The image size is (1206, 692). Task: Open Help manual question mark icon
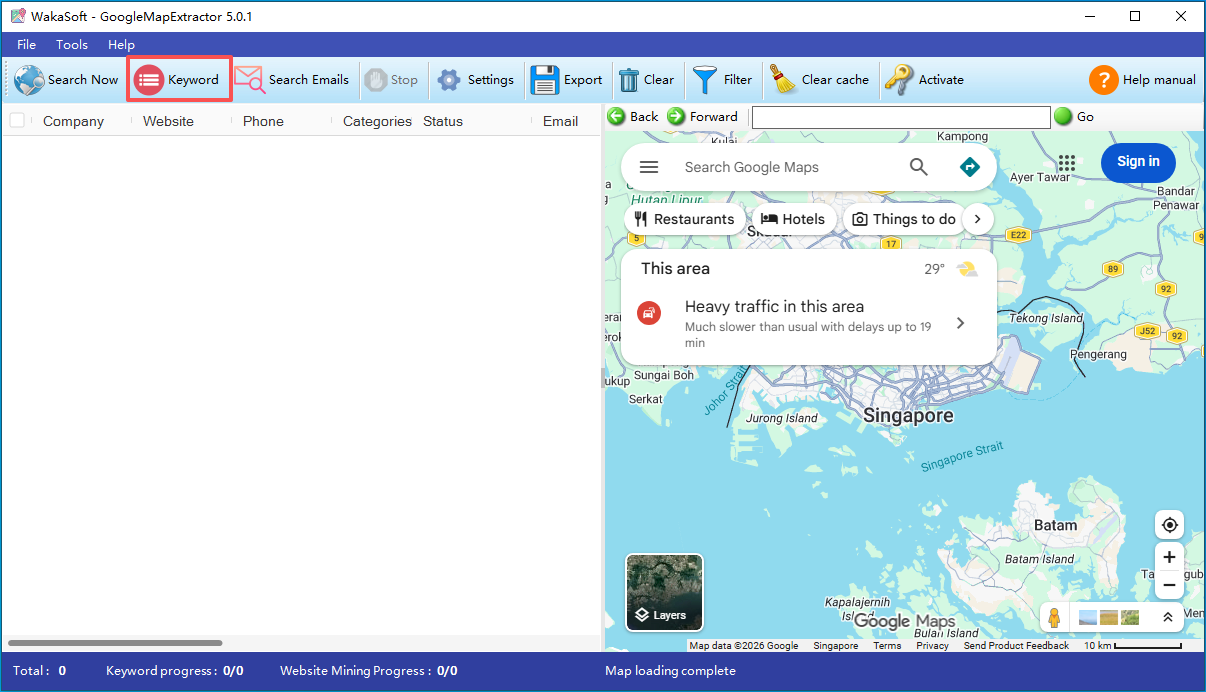coord(1103,80)
